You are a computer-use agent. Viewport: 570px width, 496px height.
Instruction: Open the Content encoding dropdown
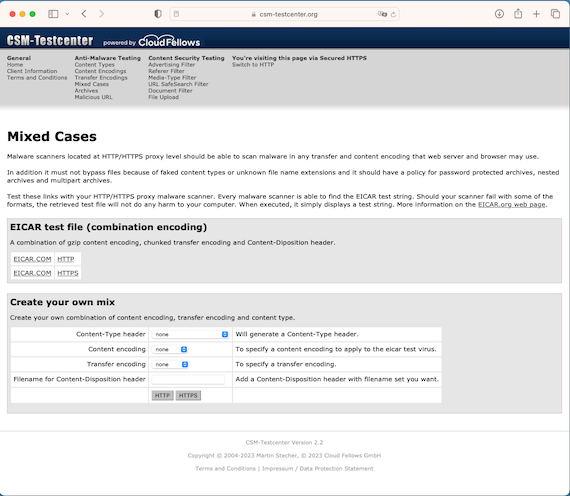coord(170,349)
